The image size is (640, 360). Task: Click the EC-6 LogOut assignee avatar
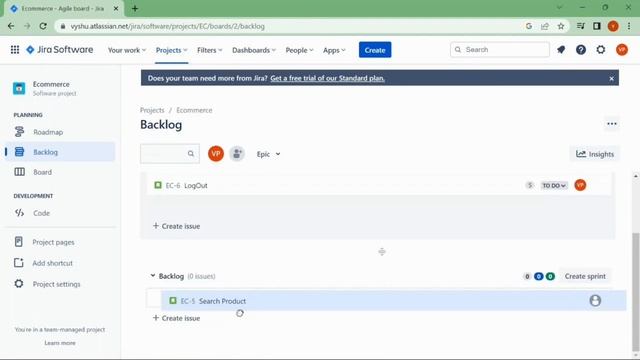coord(580,185)
